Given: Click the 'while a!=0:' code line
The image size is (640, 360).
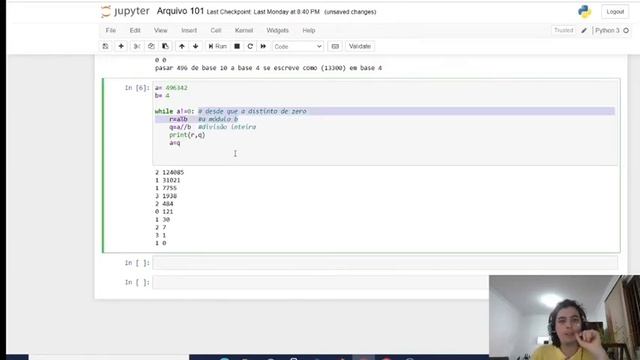Looking at the screenshot, I should pyautogui.click(x=174, y=111).
